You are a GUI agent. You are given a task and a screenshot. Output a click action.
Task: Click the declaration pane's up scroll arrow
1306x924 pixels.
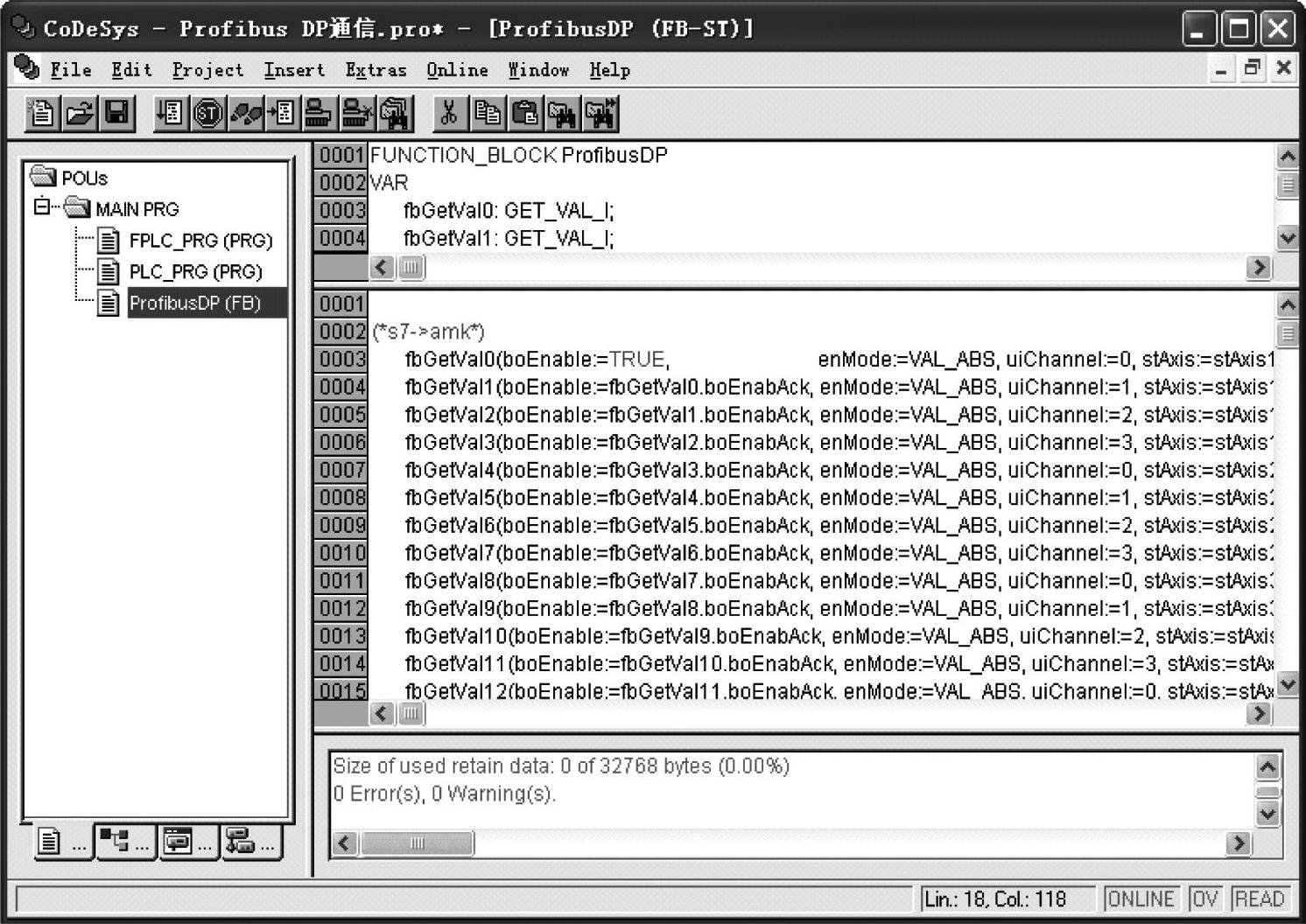[x=1287, y=156]
